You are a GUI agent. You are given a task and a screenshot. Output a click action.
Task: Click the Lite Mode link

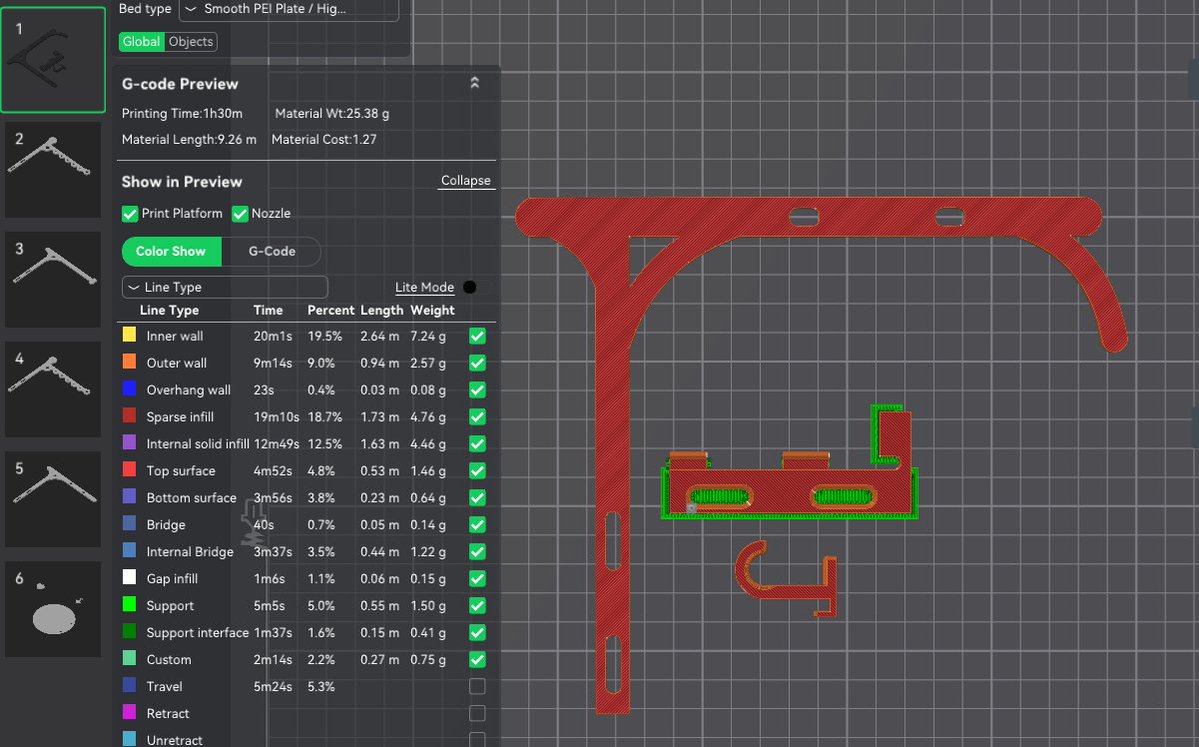click(424, 287)
